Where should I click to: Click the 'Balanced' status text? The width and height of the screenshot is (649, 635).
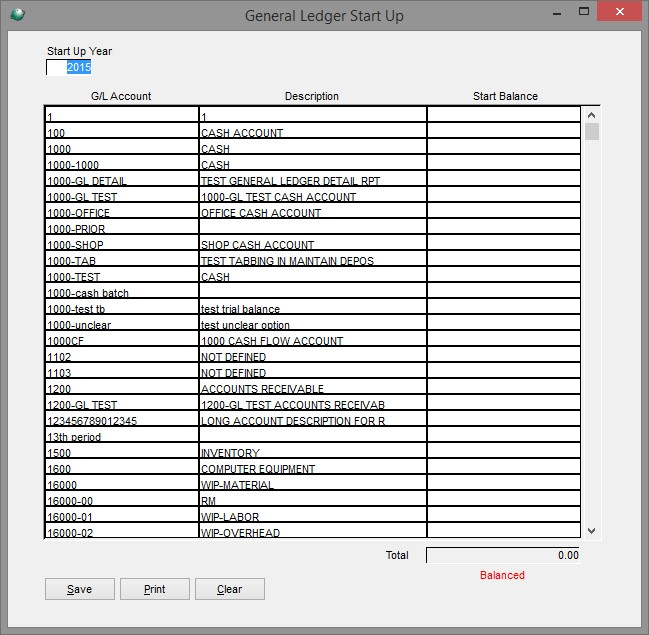[x=502, y=575]
